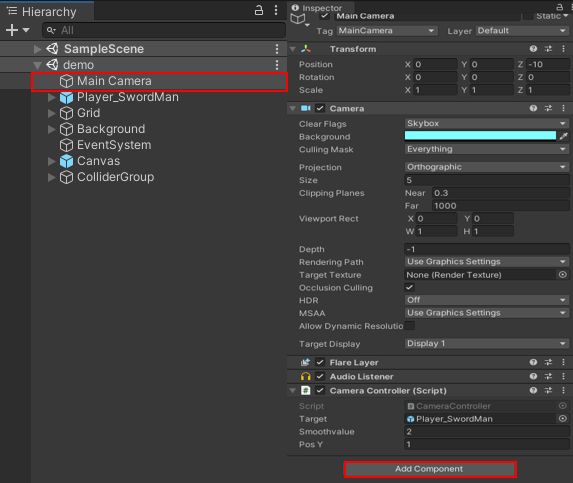Click the game object icon picker

click(x=300, y=20)
